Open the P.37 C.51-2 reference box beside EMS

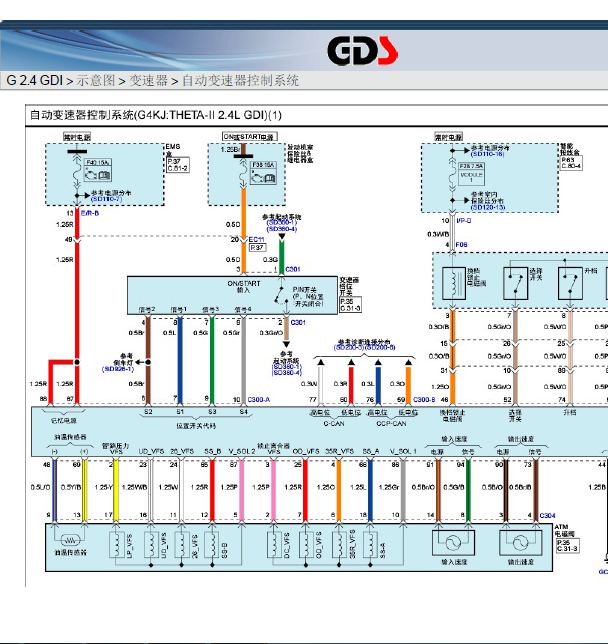click(178, 165)
